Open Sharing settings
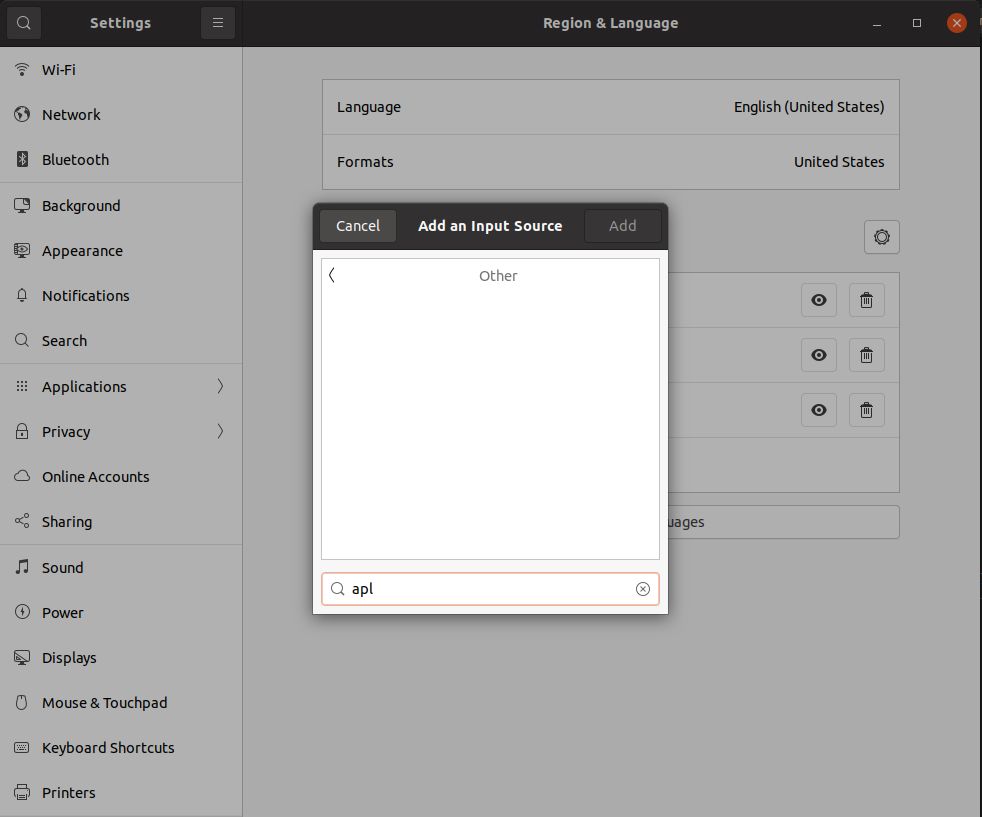The height and width of the screenshot is (817, 982). [x=121, y=522]
